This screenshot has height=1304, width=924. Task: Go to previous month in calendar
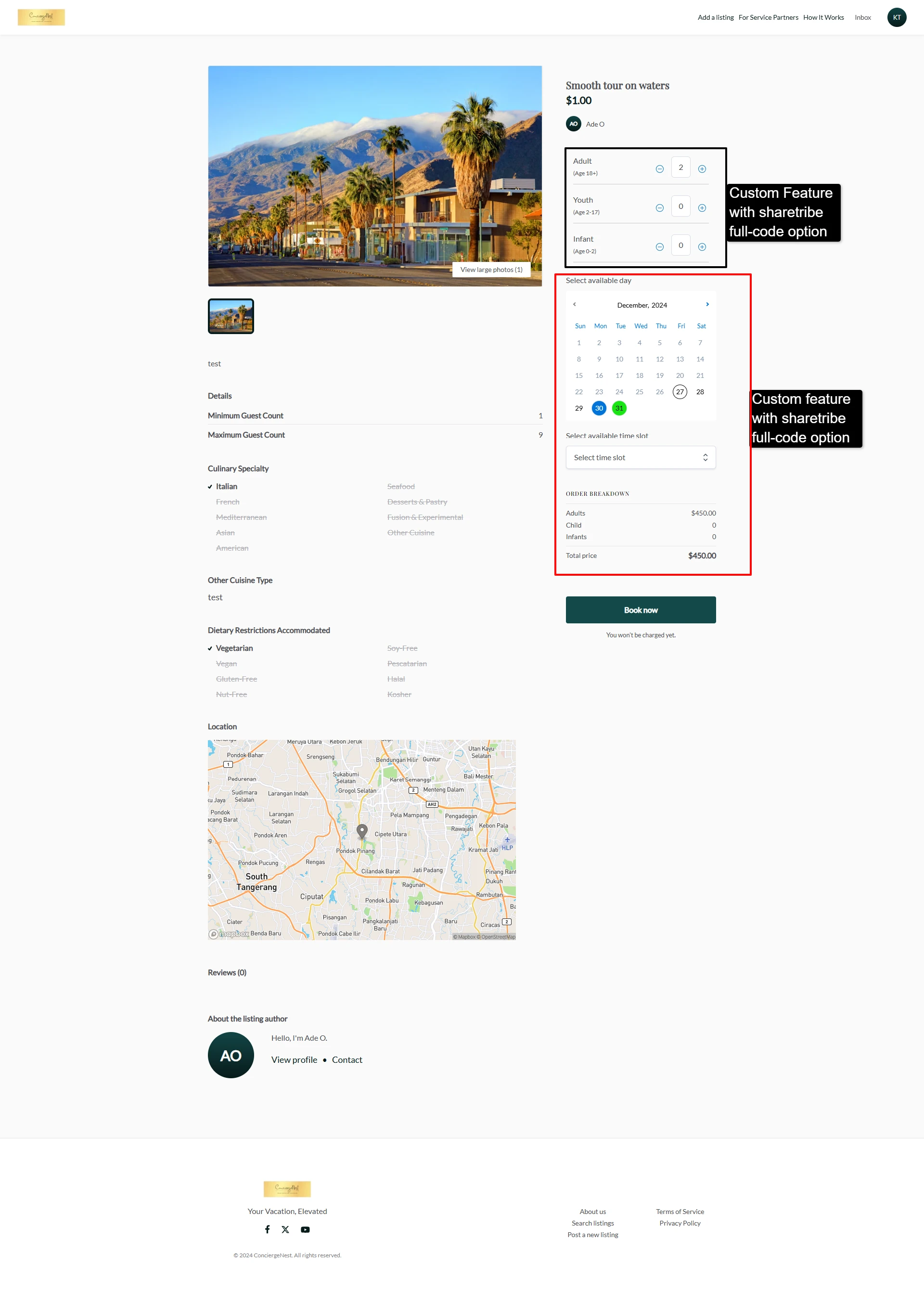coord(575,304)
